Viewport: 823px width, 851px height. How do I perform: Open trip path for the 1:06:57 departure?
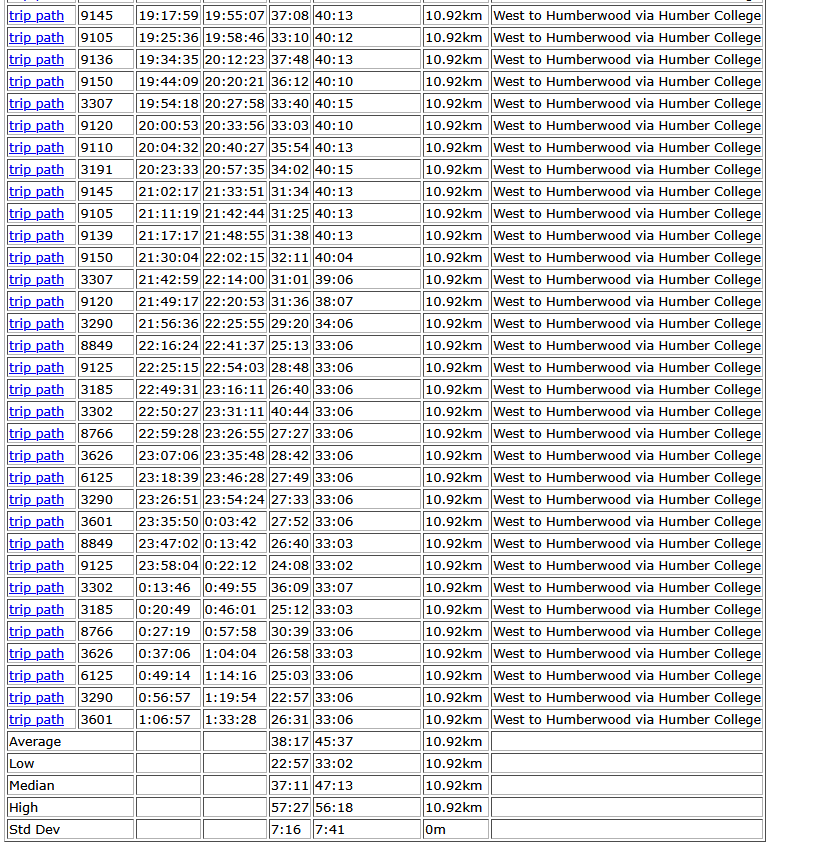[x=36, y=720]
